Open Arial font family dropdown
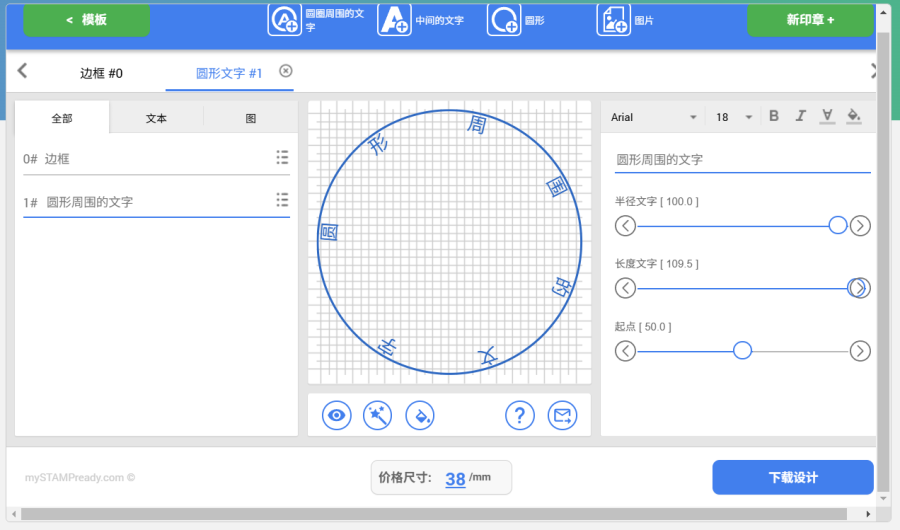 653,117
